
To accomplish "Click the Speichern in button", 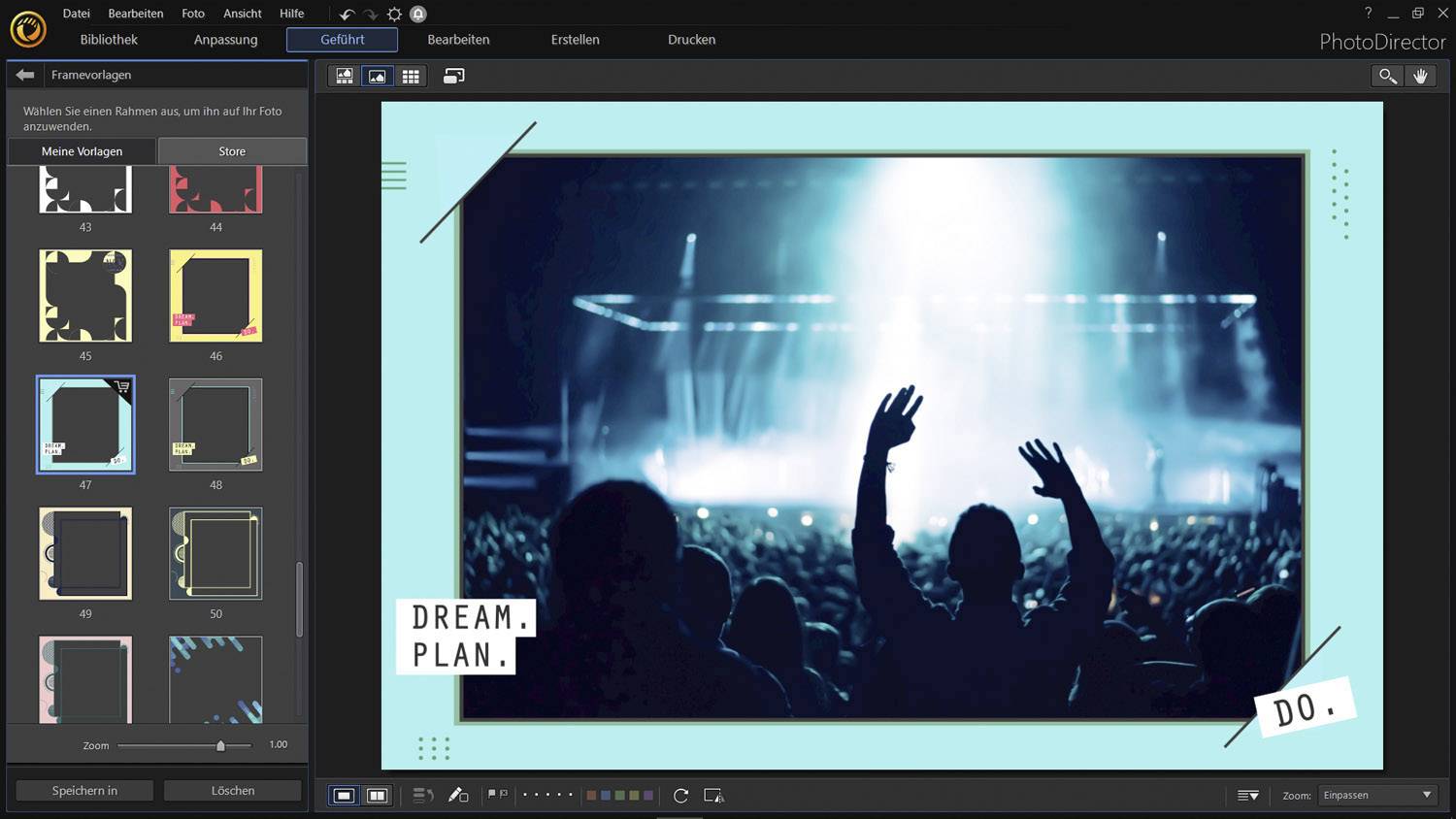I will click(83, 790).
